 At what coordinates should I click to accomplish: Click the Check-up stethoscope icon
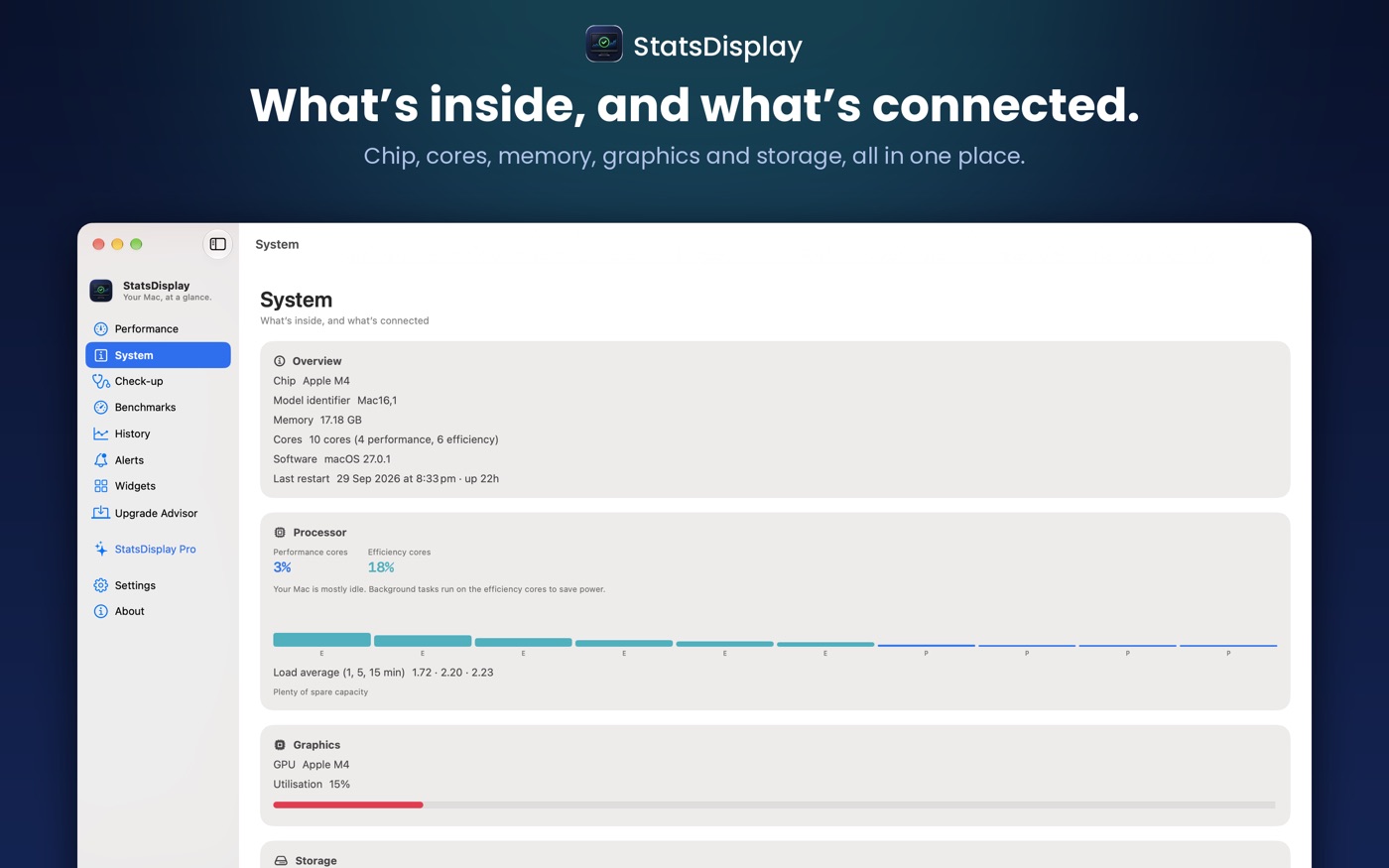pos(100,381)
